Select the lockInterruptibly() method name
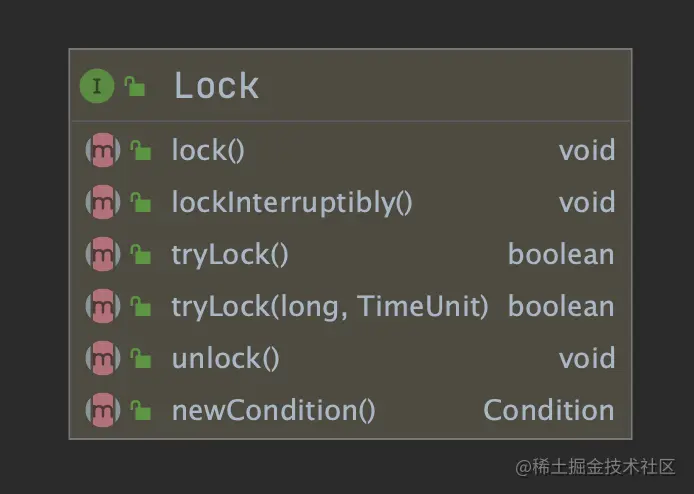The image size is (694, 494). coord(292,203)
